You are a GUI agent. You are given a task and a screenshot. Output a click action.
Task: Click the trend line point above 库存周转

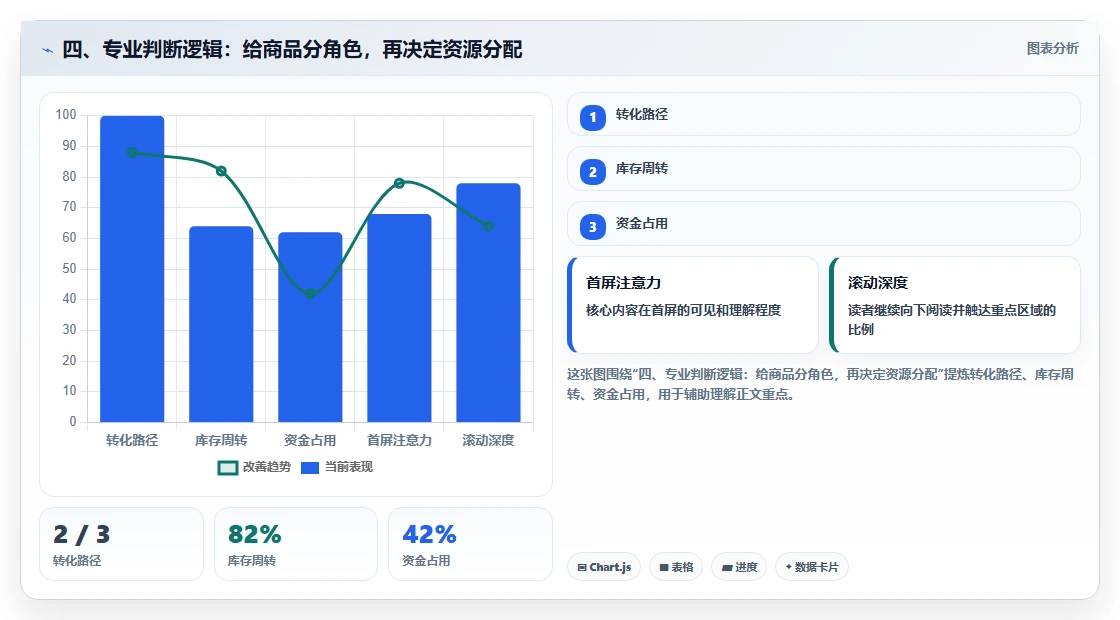pyautogui.click(x=221, y=171)
